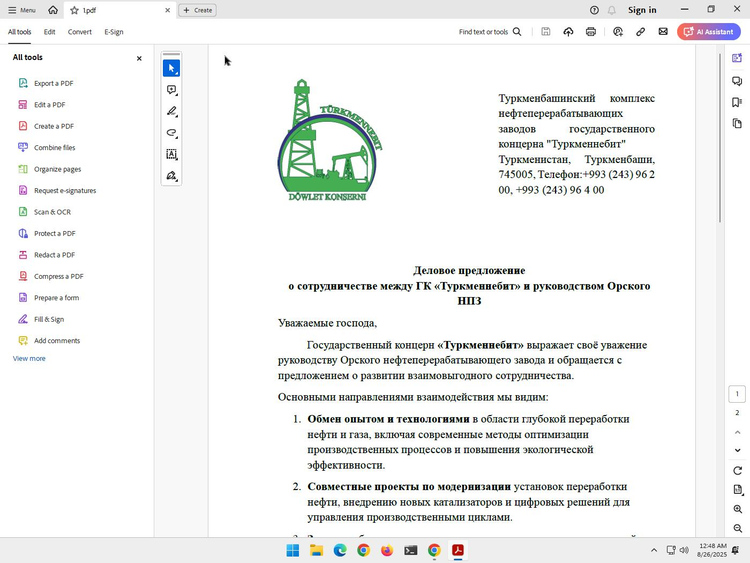Go to previous page with up chevron
This screenshot has height=563, width=750.
(738, 432)
